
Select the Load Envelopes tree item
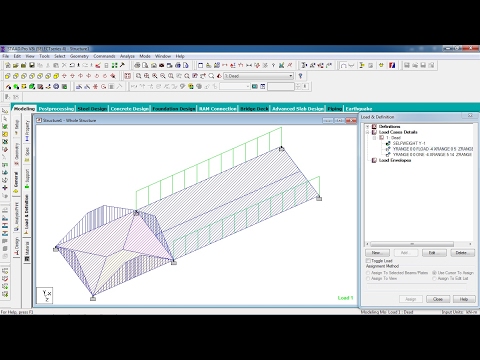(395, 160)
